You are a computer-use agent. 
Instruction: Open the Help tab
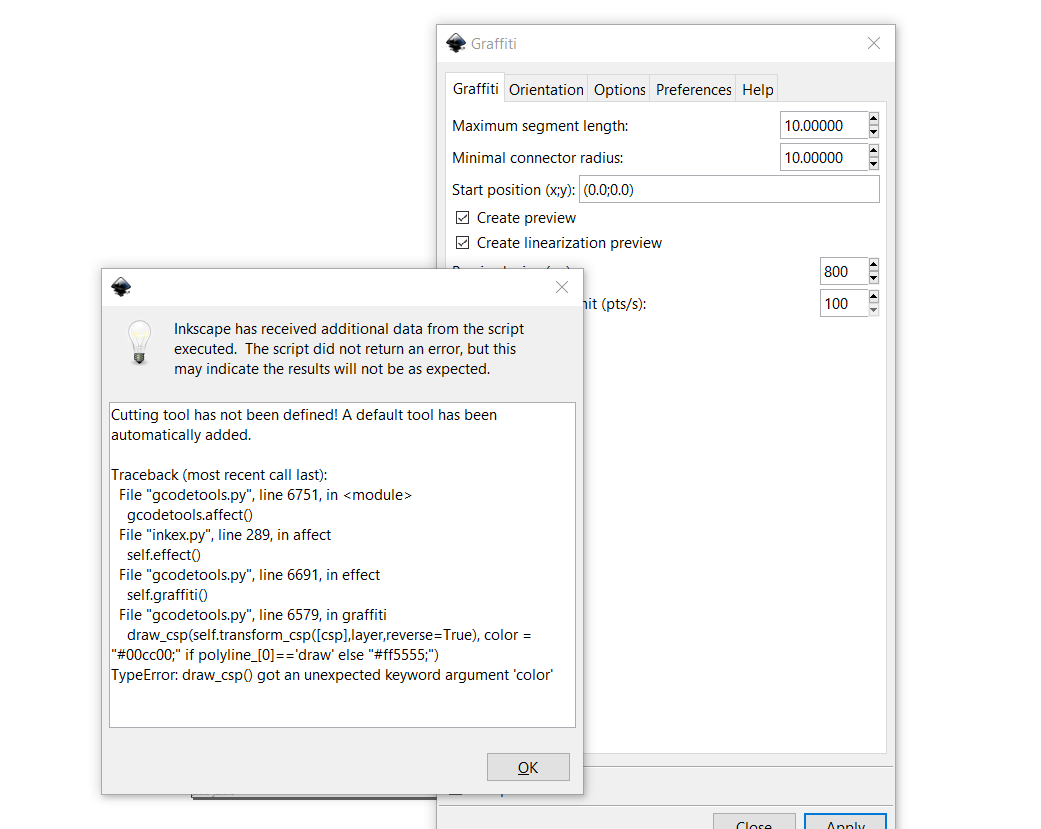click(758, 90)
